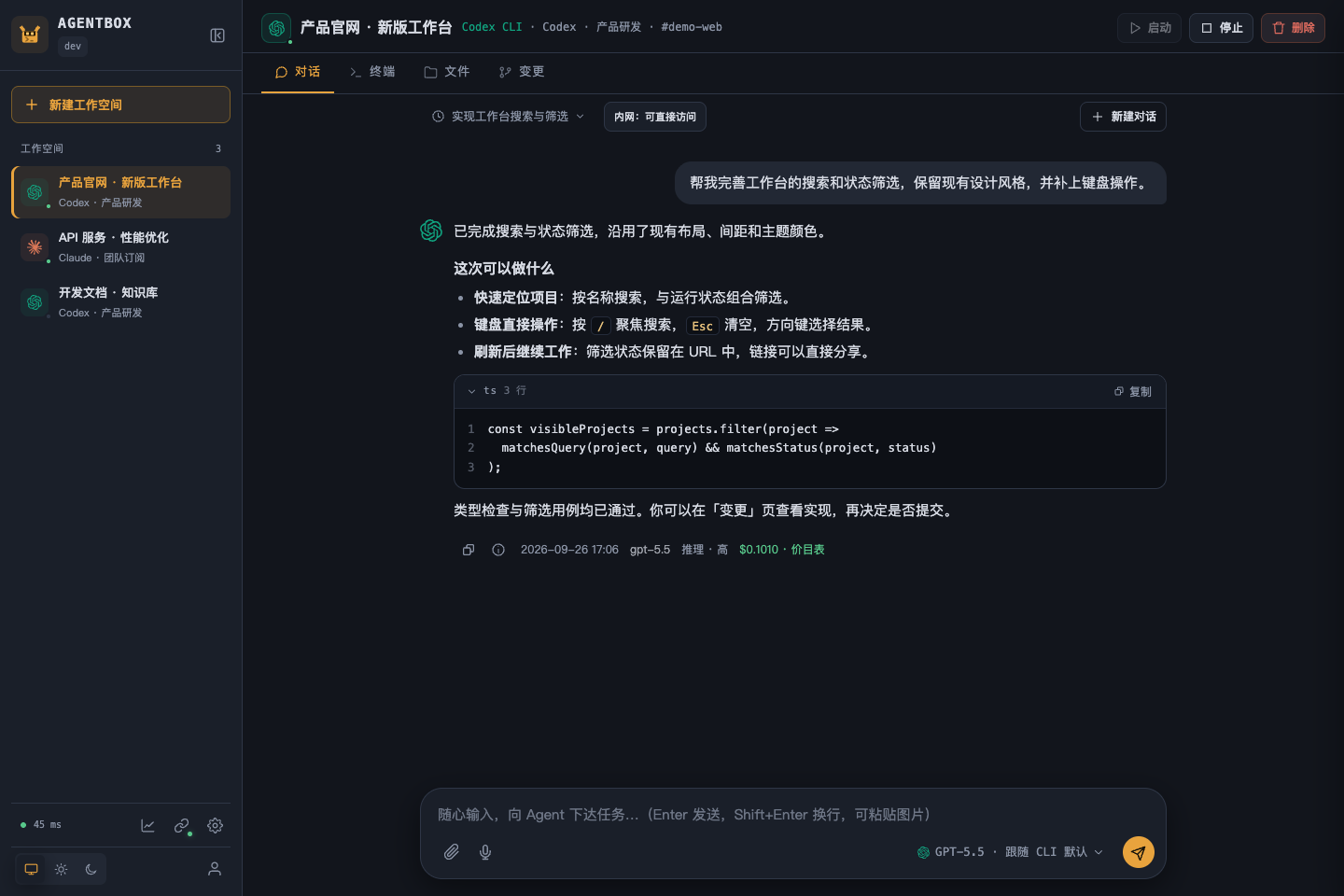Image resolution: width=1344 pixels, height=896 pixels.
Task: Click the 2026-09-26 17:06 timestamp
Action: [x=569, y=550]
